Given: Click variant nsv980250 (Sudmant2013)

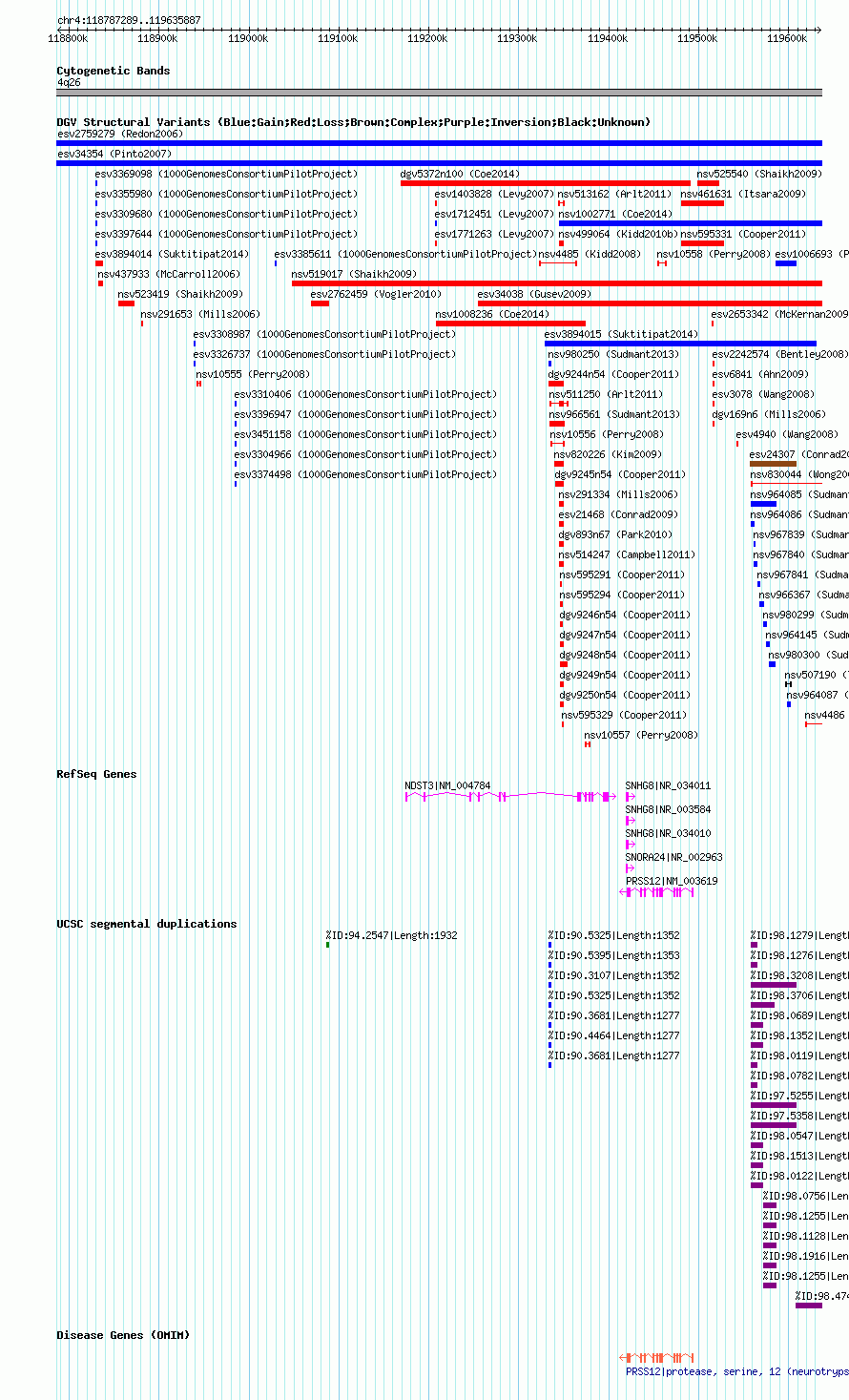Looking at the screenshot, I should [x=613, y=354].
